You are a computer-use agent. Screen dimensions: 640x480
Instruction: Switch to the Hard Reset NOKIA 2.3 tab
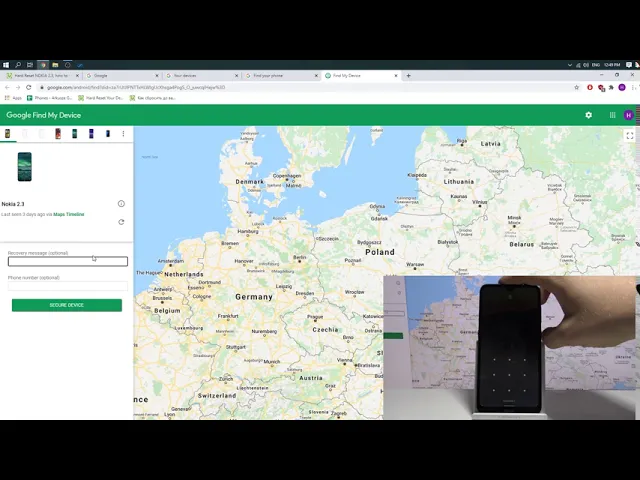coord(41,76)
